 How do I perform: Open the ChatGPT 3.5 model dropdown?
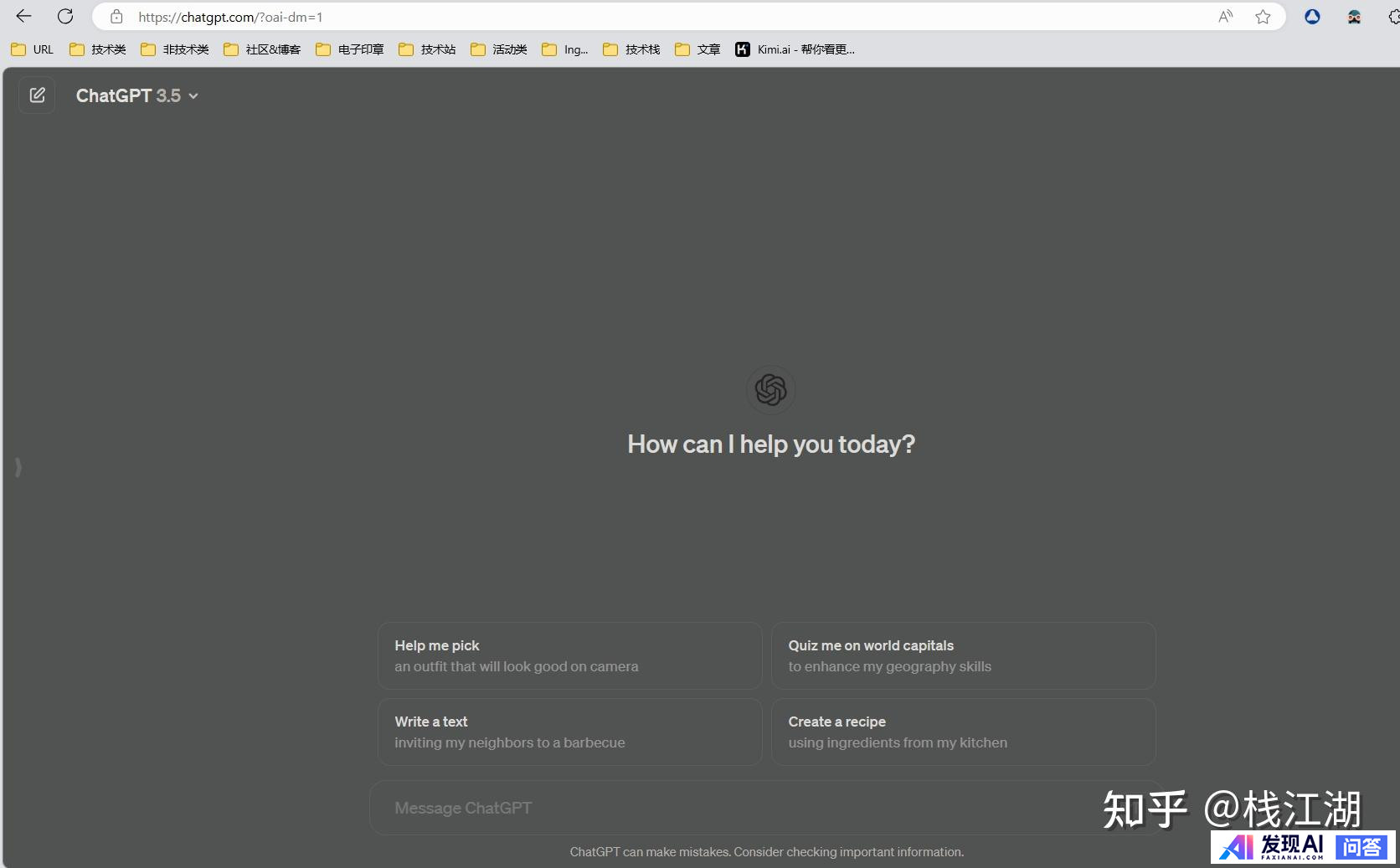click(137, 96)
